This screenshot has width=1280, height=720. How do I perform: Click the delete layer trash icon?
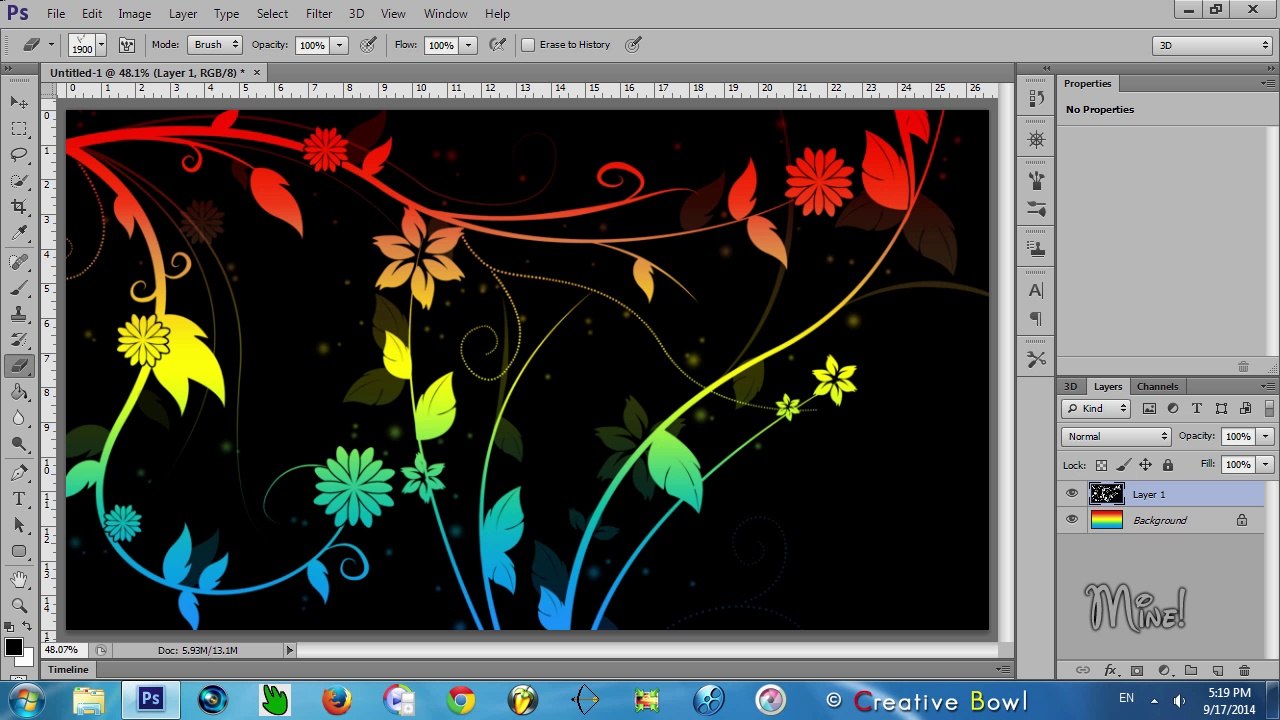pos(1244,670)
